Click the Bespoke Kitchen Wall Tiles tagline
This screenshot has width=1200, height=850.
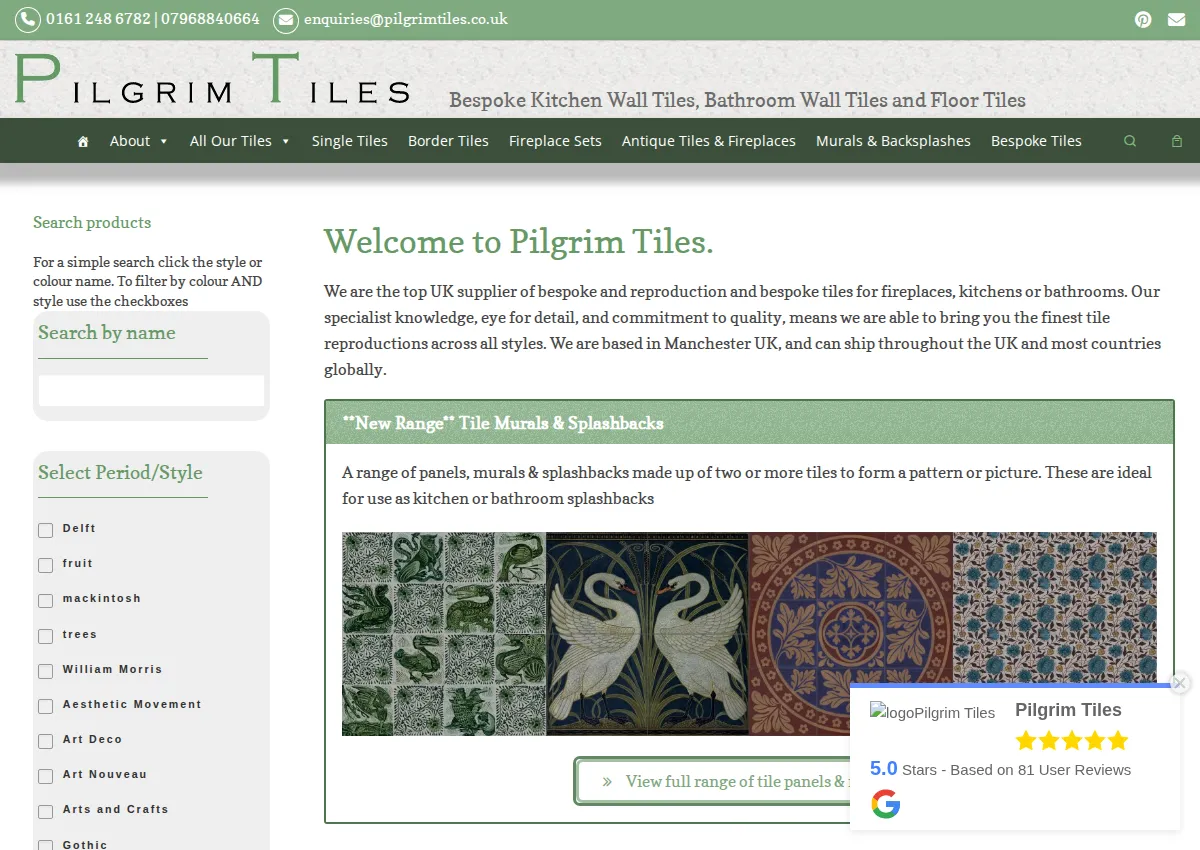(x=737, y=100)
